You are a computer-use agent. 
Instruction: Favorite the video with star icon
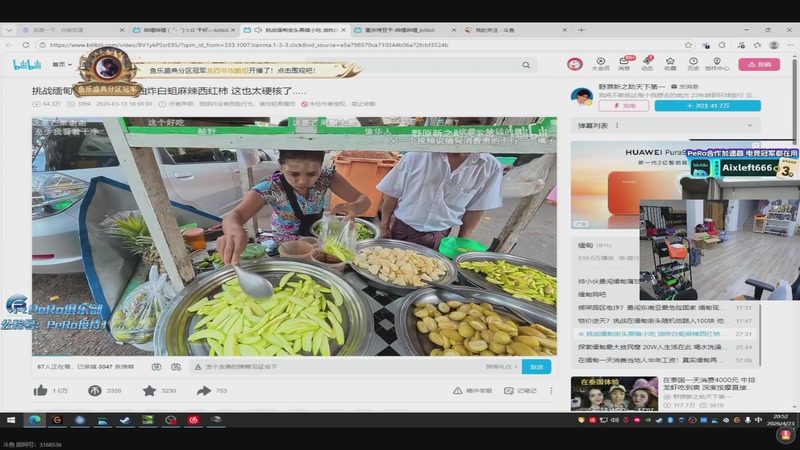149,391
